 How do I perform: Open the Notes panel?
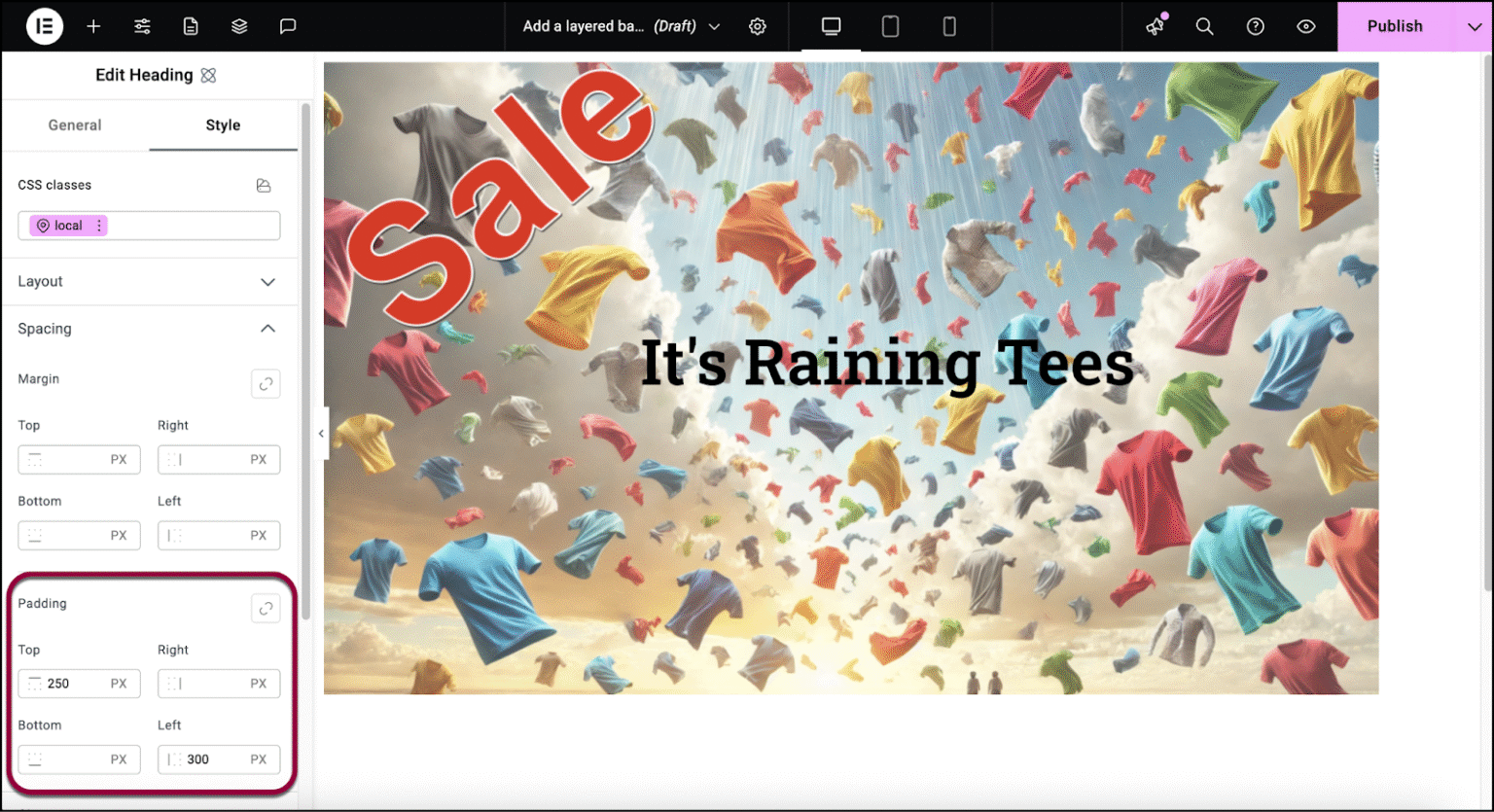tap(288, 26)
